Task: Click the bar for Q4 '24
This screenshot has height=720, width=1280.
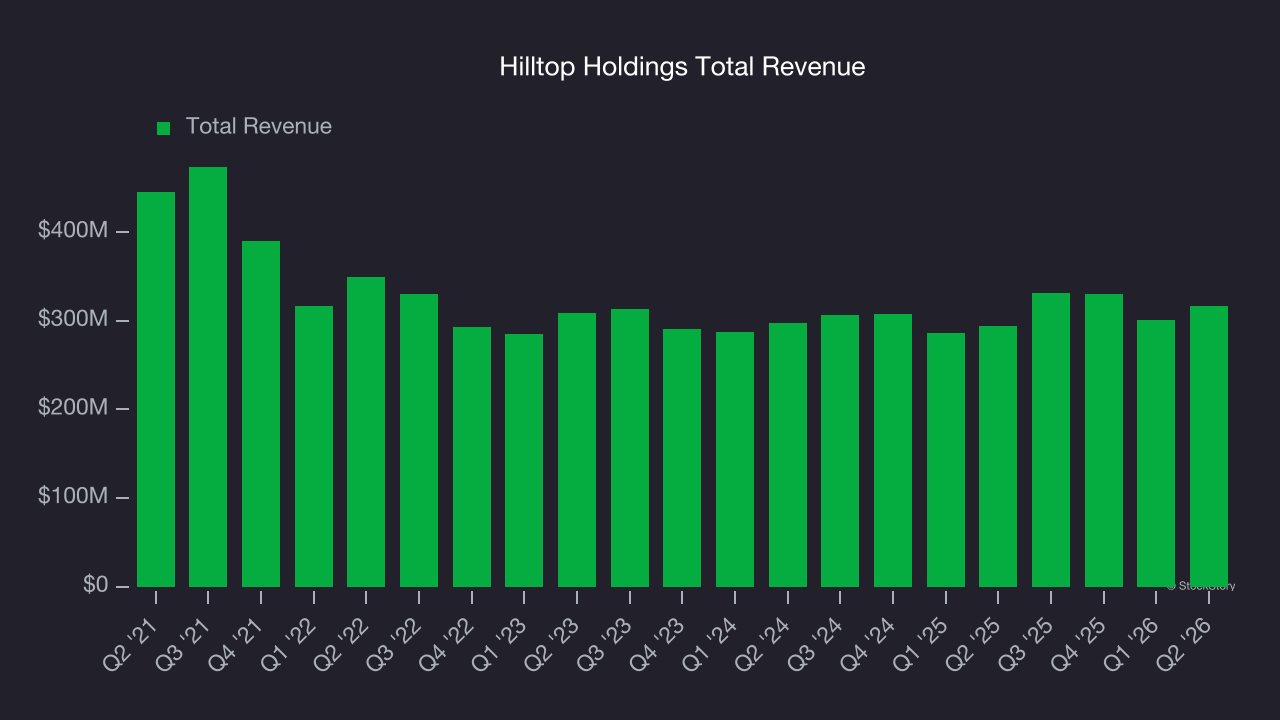Action: pyautogui.click(x=893, y=450)
